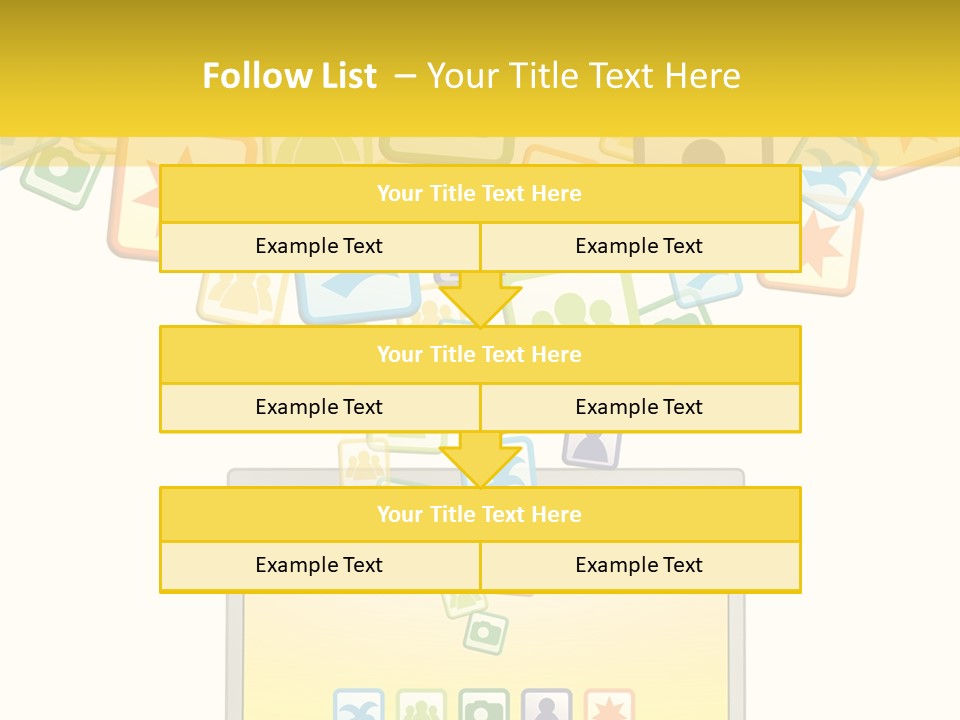Select the first block's 'Your Title Text Here' header
Viewport: 960px width, 720px height.
click(479, 194)
